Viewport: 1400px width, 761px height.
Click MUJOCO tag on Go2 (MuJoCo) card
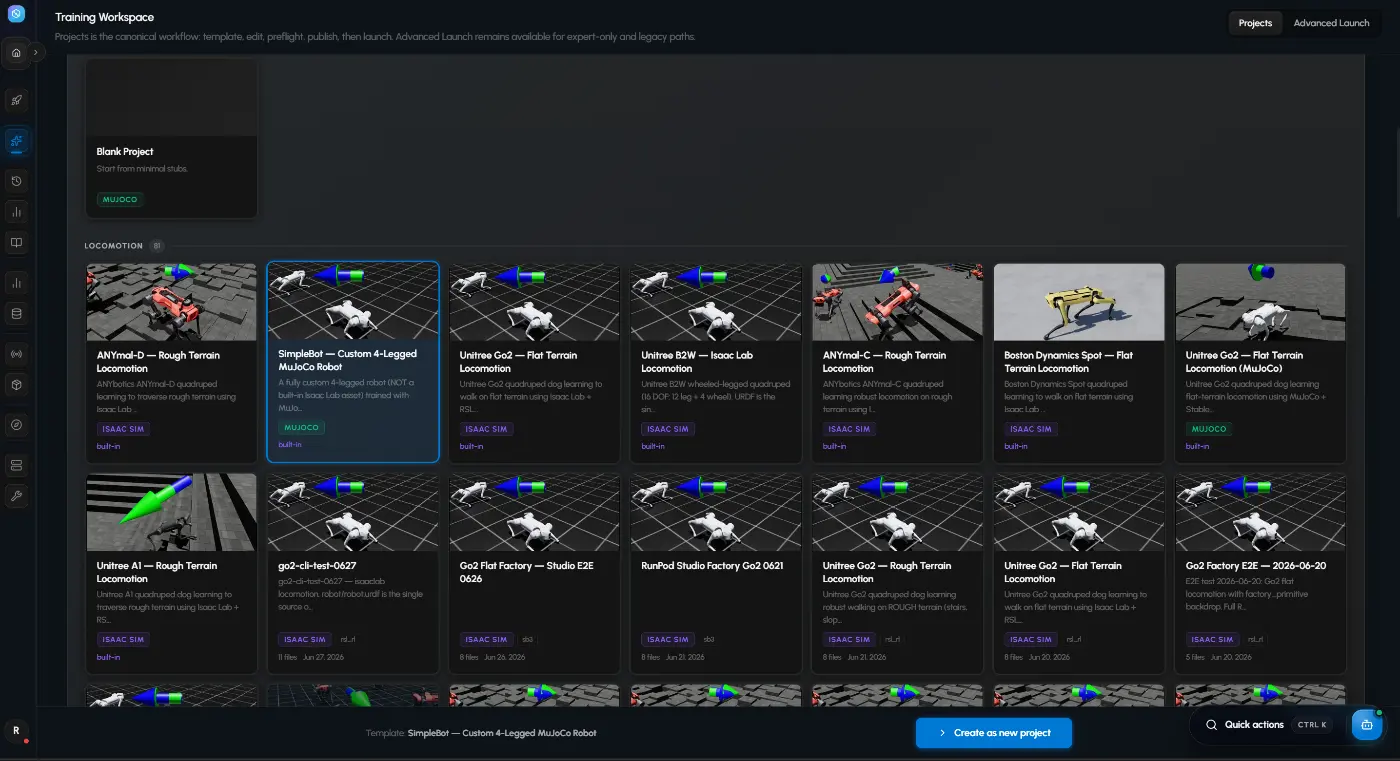pos(1209,429)
